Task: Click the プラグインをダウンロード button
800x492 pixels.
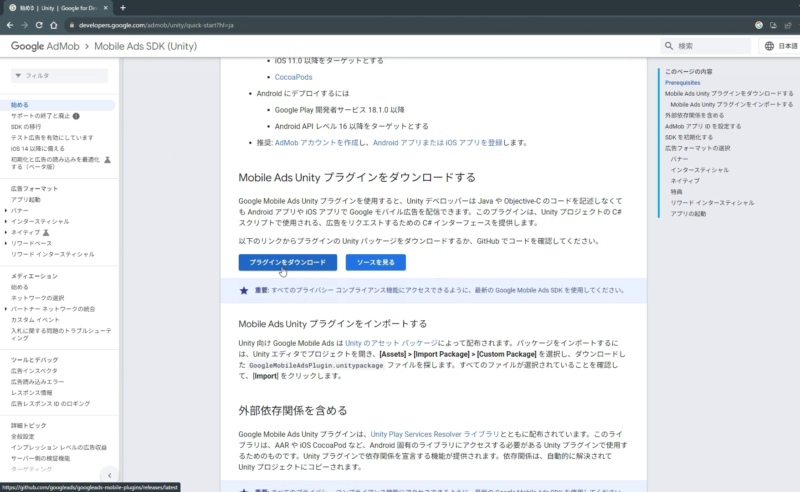Action: coord(287,262)
